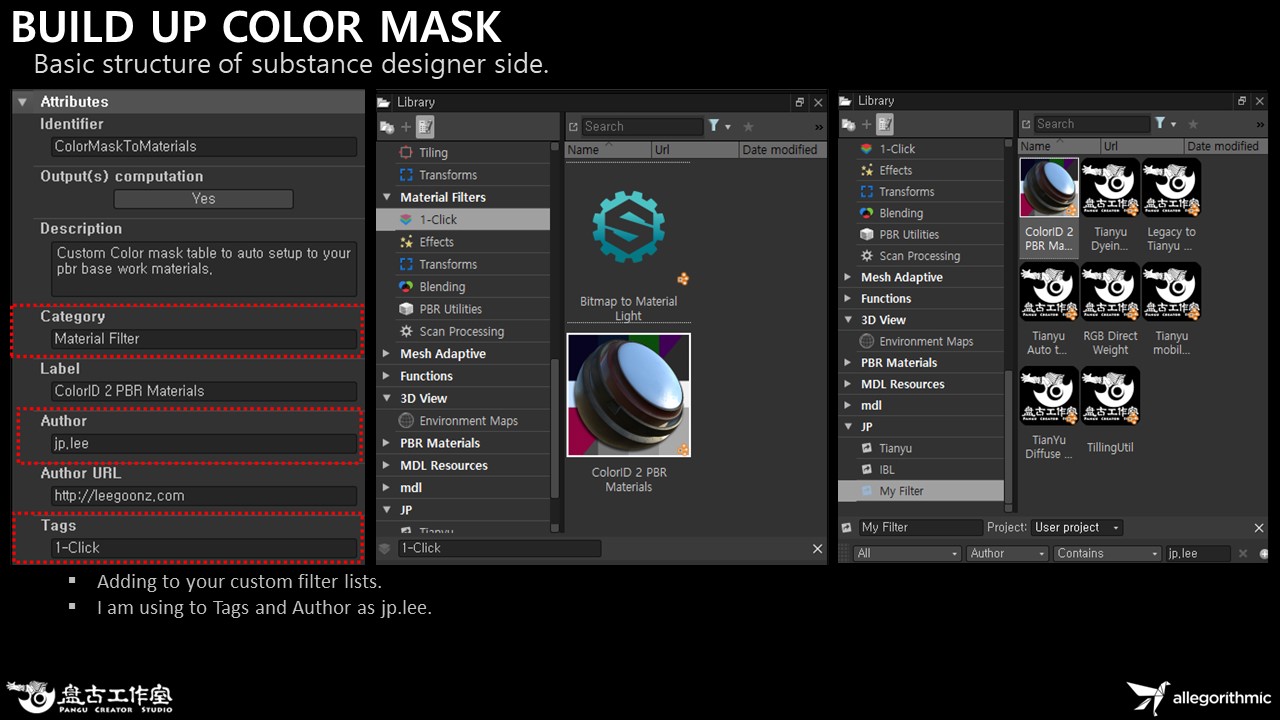Open Effects under Material Filters, middle Library

point(463,242)
